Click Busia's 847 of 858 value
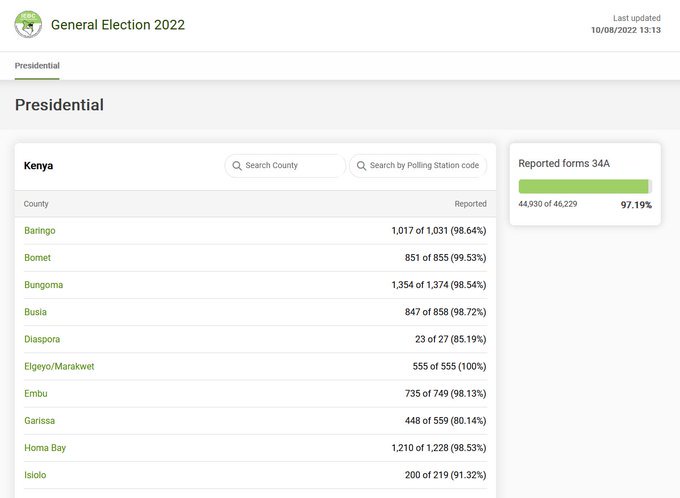680x498 pixels. pyautogui.click(x=445, y=312)
